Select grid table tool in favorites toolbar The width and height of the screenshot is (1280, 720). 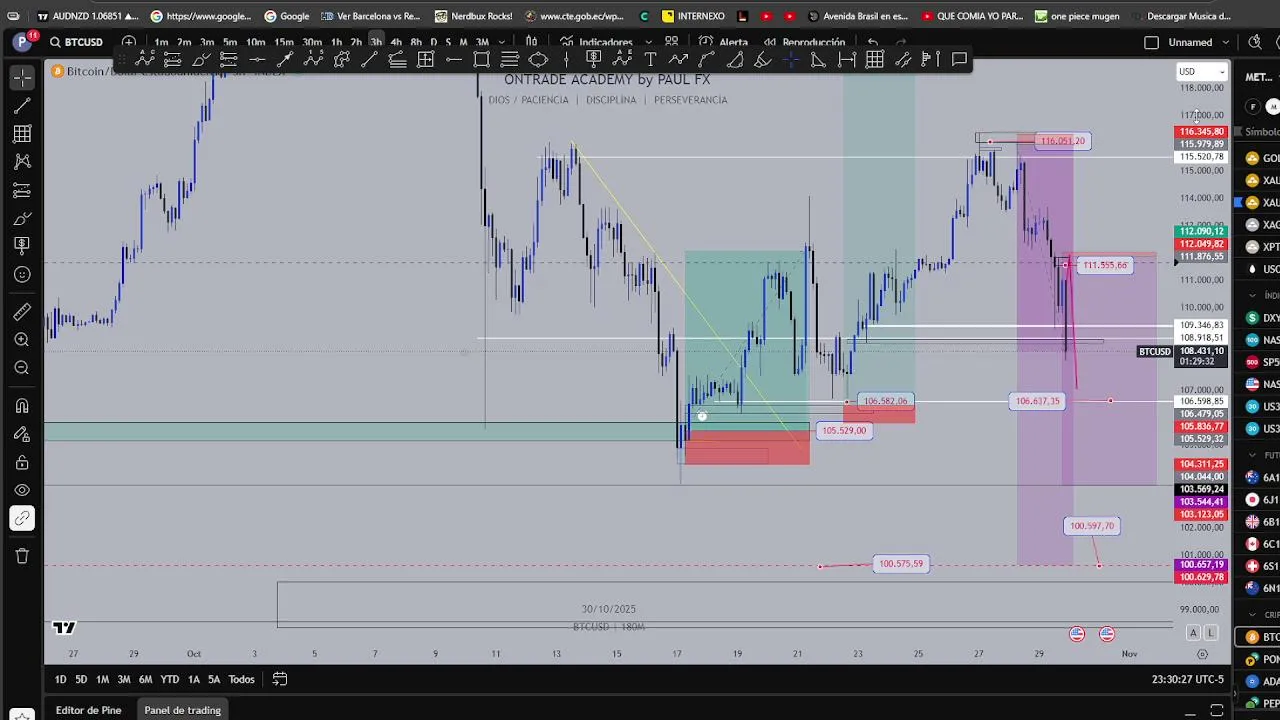pos(875,60)
